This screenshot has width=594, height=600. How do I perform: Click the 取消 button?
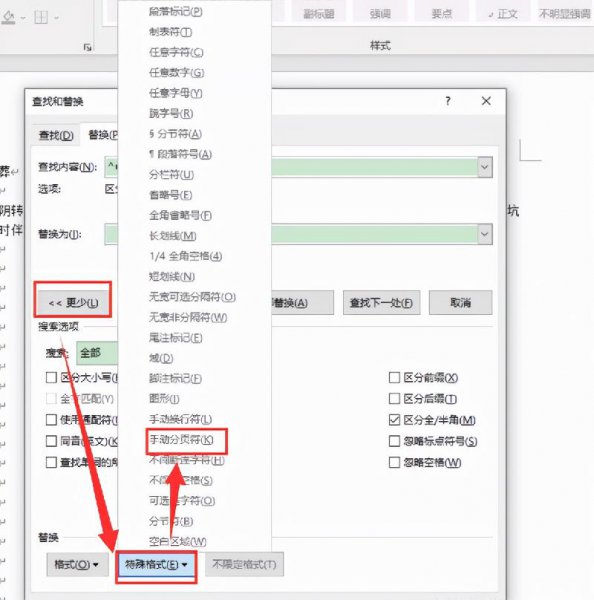click(x=460, y=303)
